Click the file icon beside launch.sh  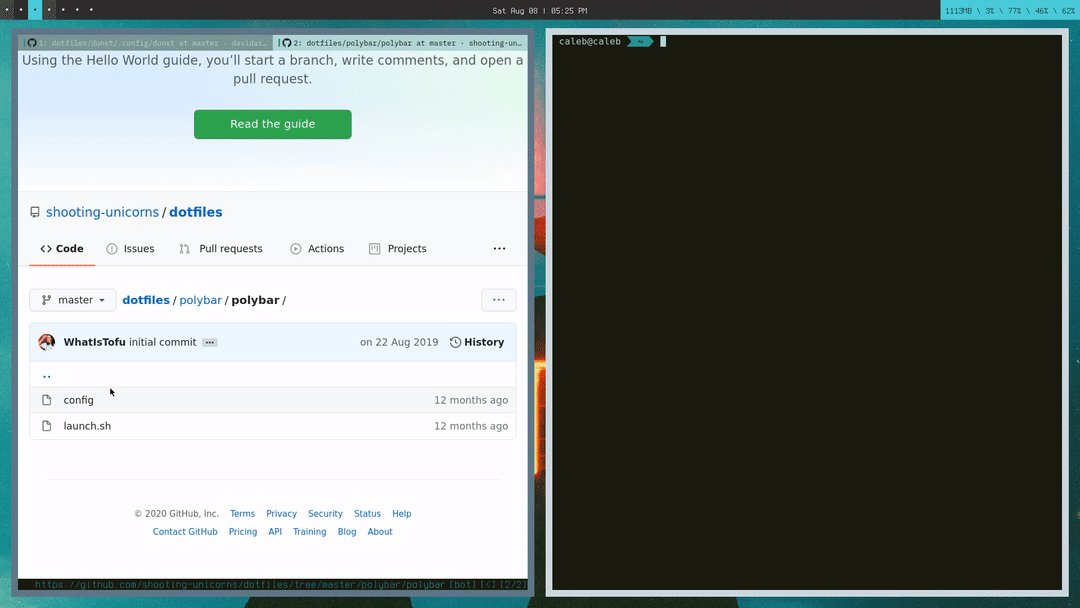click(47, 426)
